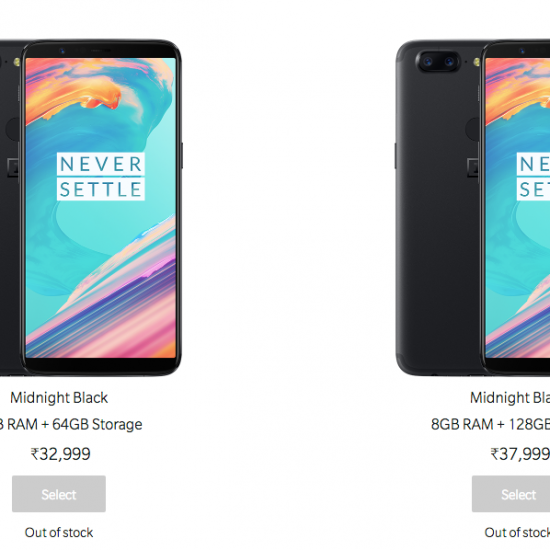This screenshot has height=550, width=550.
Task: Click Select button under ₹32,999 phone
Action: point(59,494)
